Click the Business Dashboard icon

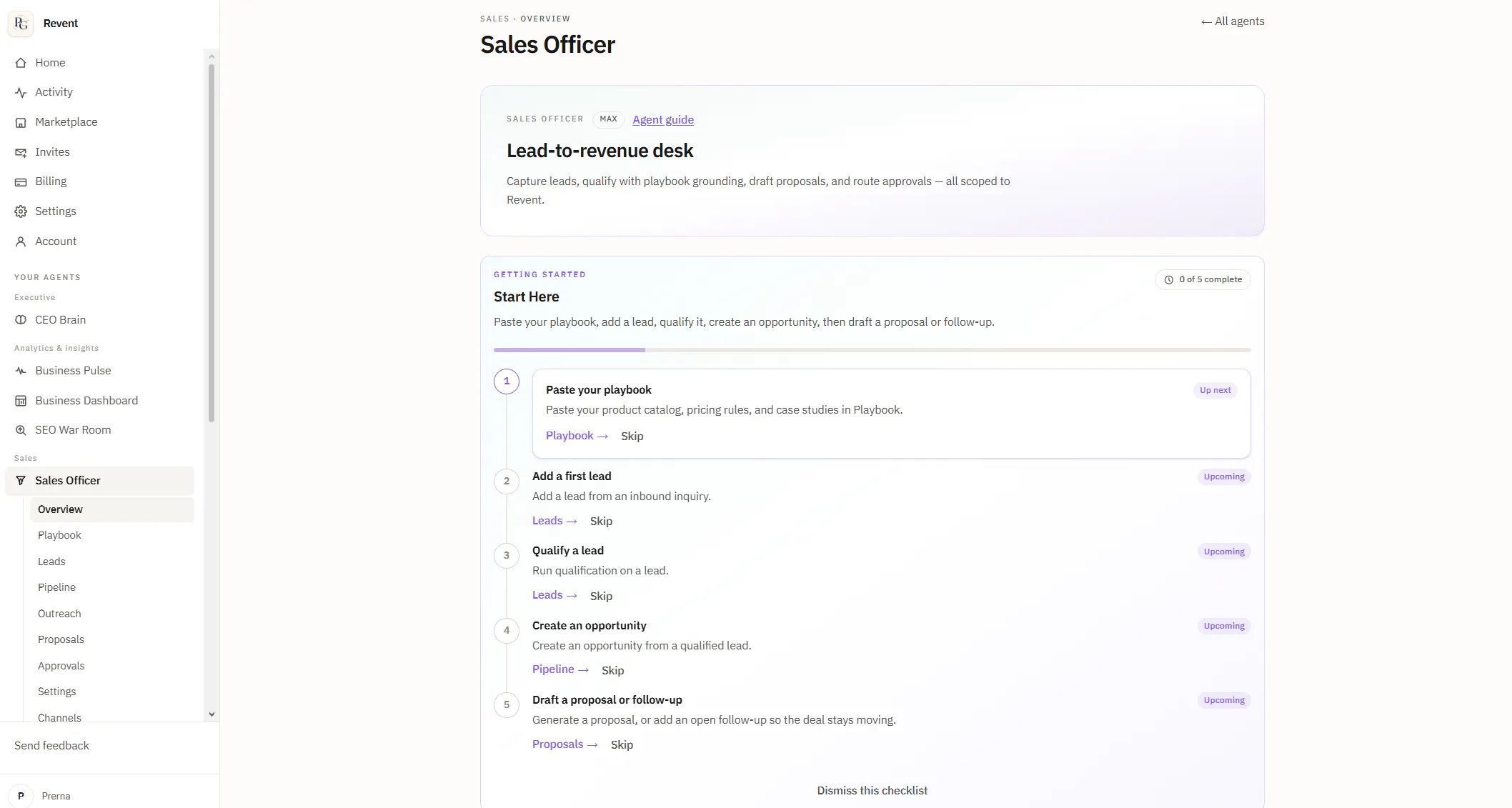point(21,401)
